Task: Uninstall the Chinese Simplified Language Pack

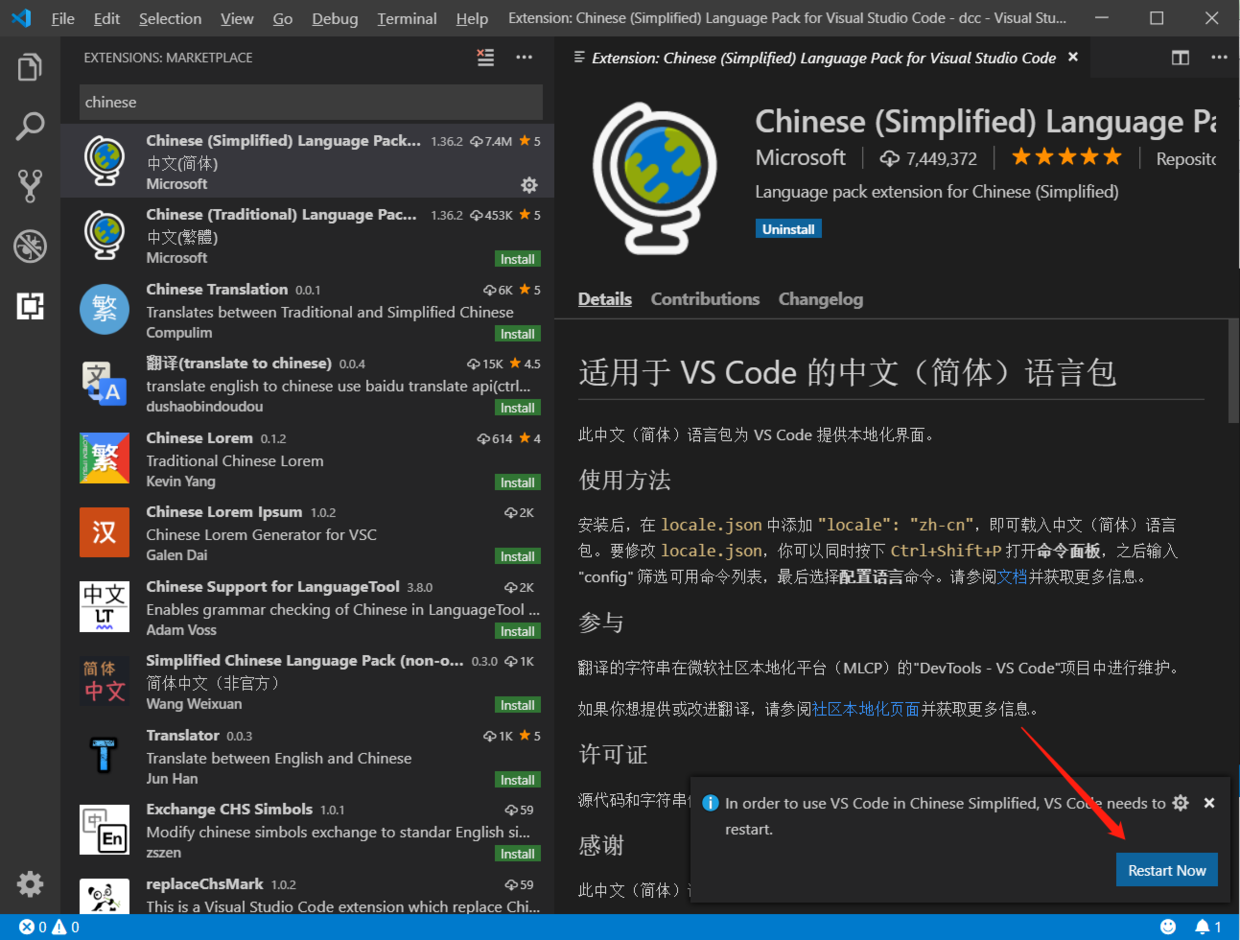Action: click(x=788, y=229)
